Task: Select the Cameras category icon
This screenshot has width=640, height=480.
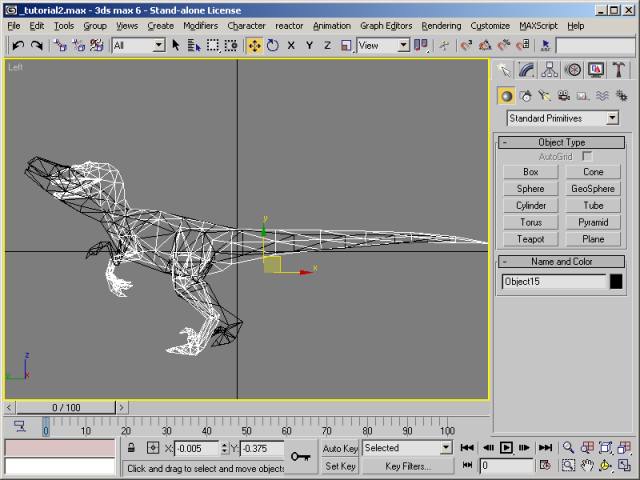Action: [x=564, y=96]
